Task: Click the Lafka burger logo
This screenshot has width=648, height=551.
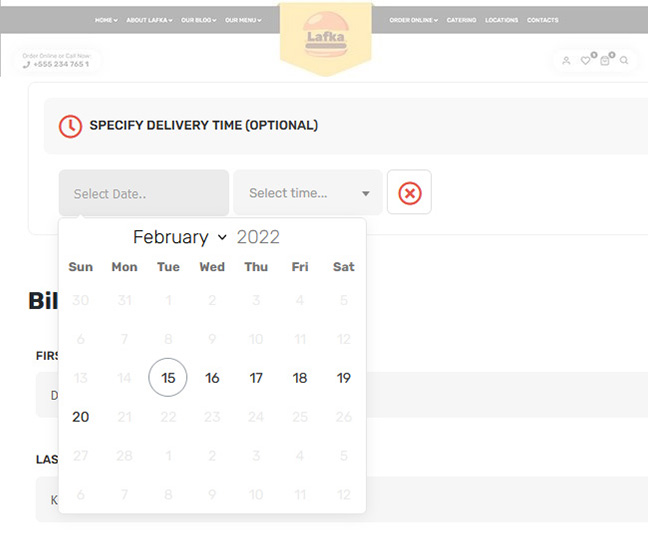Action: [325, 35]
